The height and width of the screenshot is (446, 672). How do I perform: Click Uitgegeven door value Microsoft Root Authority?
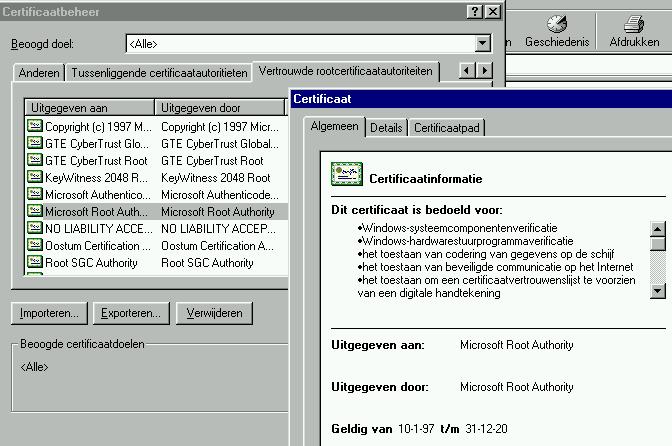point(516,387)
